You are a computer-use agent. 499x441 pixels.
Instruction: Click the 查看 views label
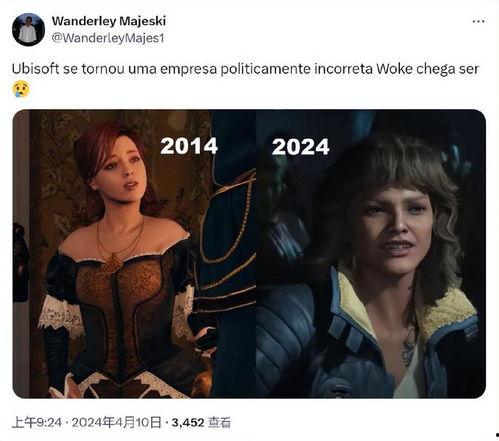click(219, 423)
